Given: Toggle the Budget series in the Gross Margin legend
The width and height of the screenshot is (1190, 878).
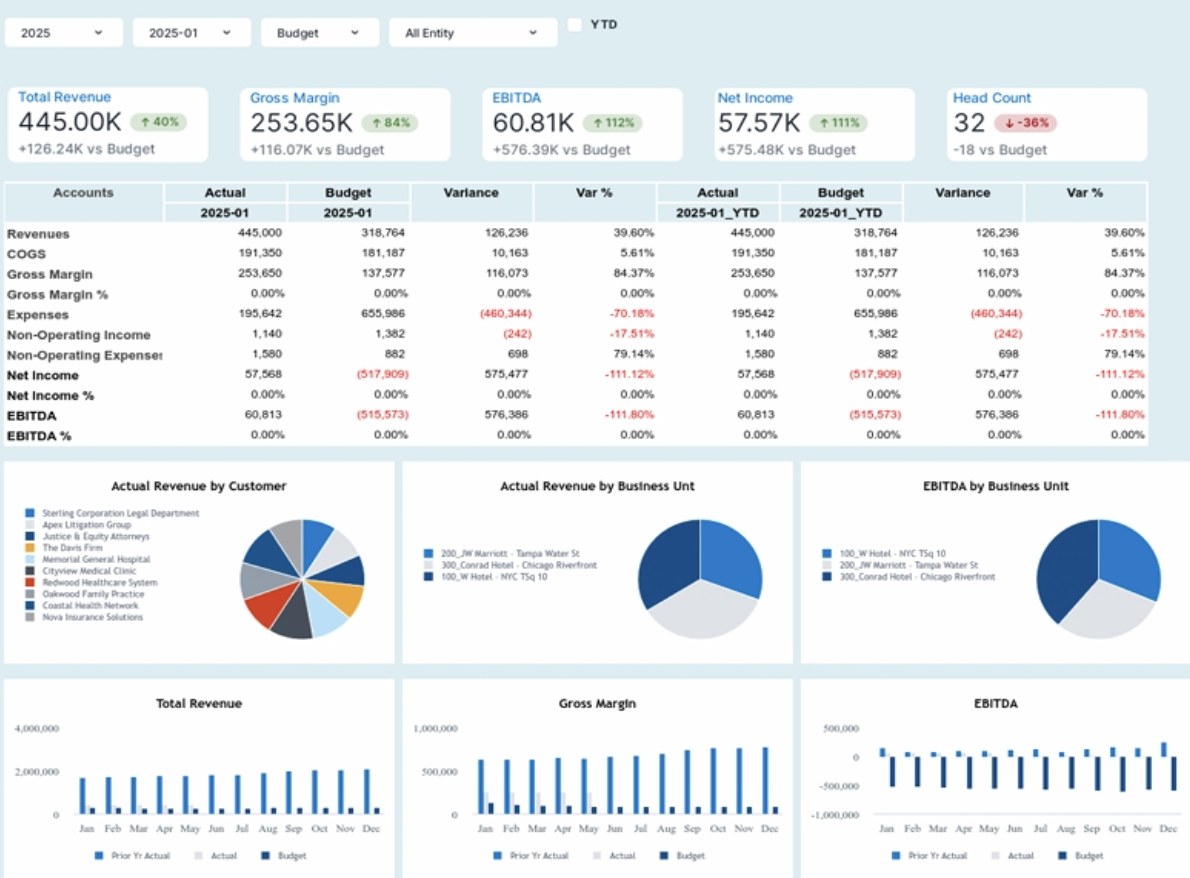Looking at the screenshot, I should (663, 856).
